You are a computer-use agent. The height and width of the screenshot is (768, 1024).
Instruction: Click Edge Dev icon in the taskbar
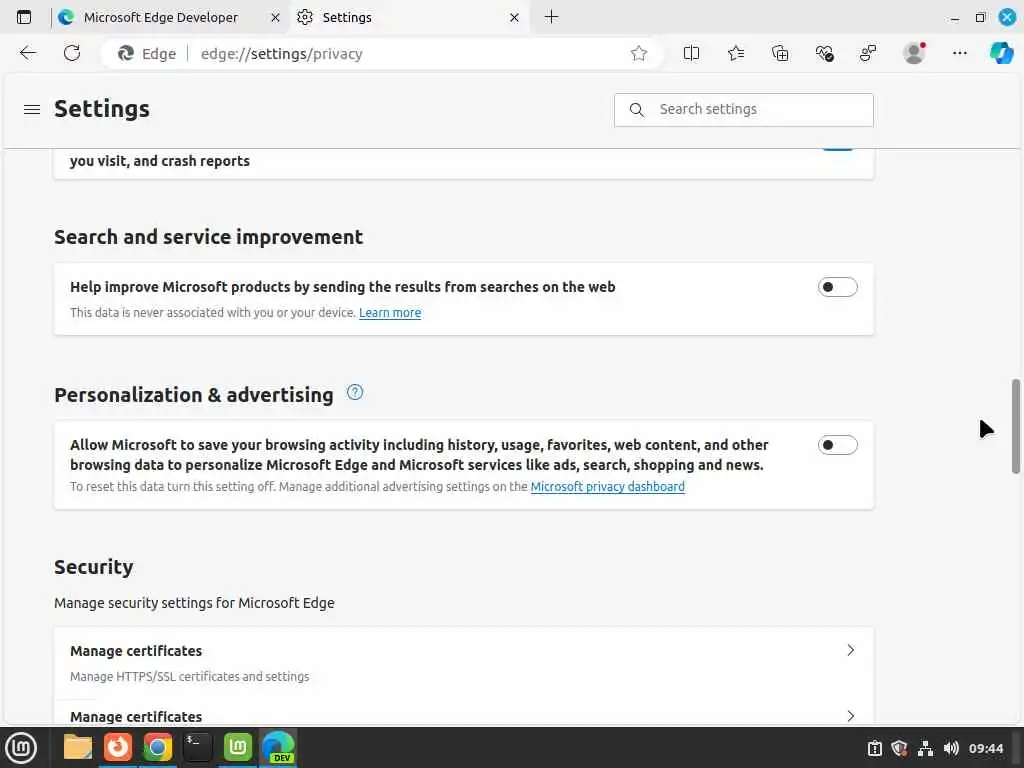click(279, 747)
